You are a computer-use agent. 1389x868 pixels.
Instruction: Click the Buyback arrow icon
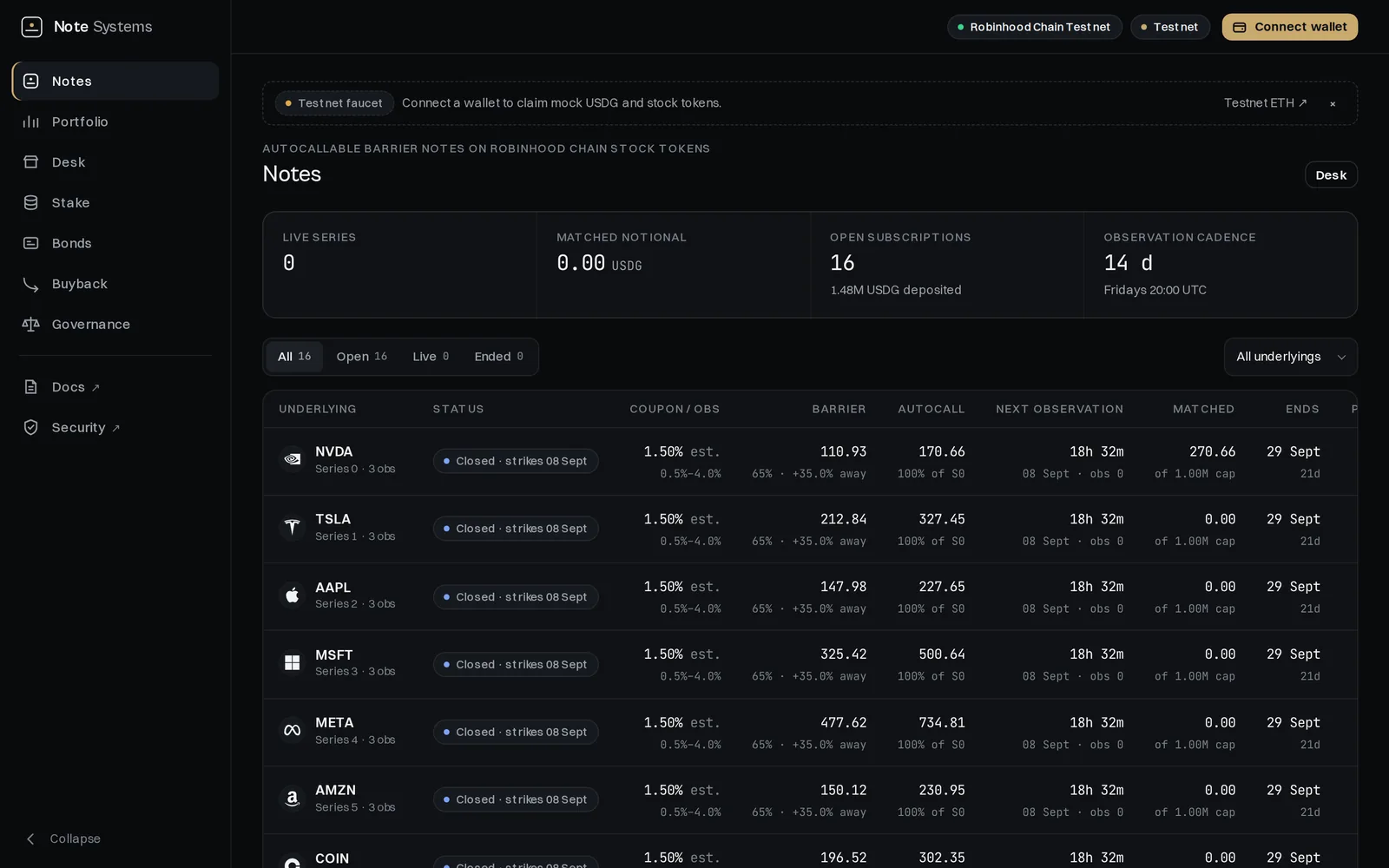click(31, 284)
